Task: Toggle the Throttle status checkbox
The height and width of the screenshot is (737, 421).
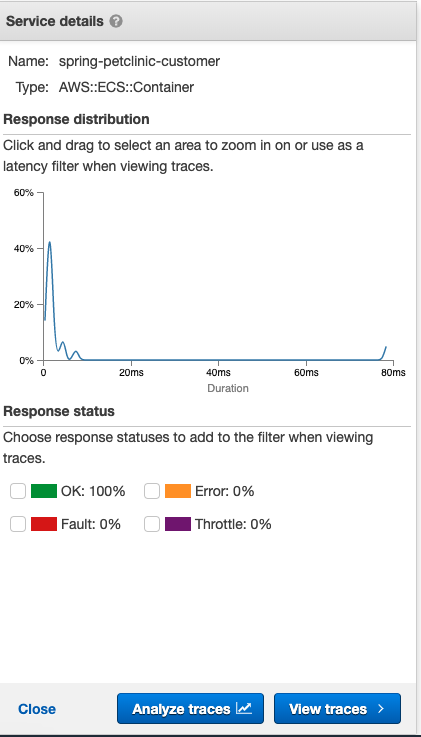Action: [x=152, y=524]
